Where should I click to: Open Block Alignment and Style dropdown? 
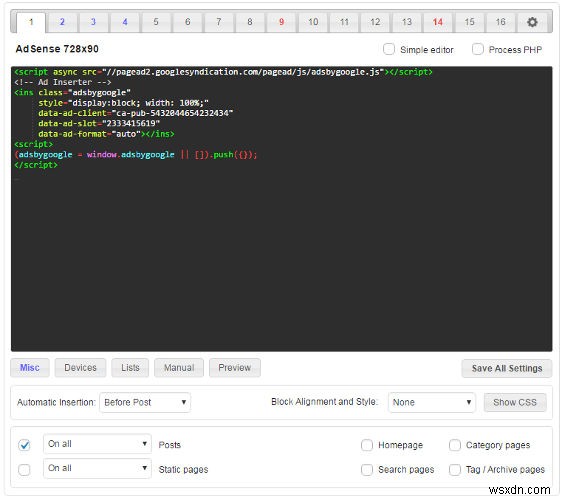(432, 403)
